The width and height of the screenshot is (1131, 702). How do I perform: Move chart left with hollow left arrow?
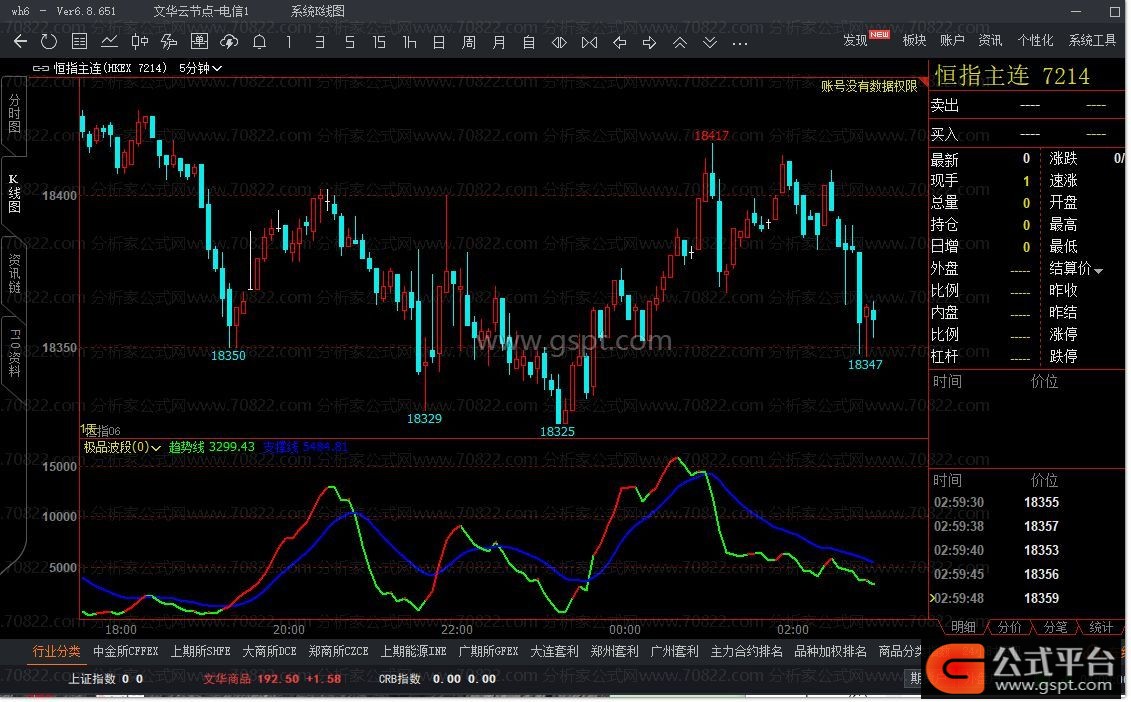620,43
